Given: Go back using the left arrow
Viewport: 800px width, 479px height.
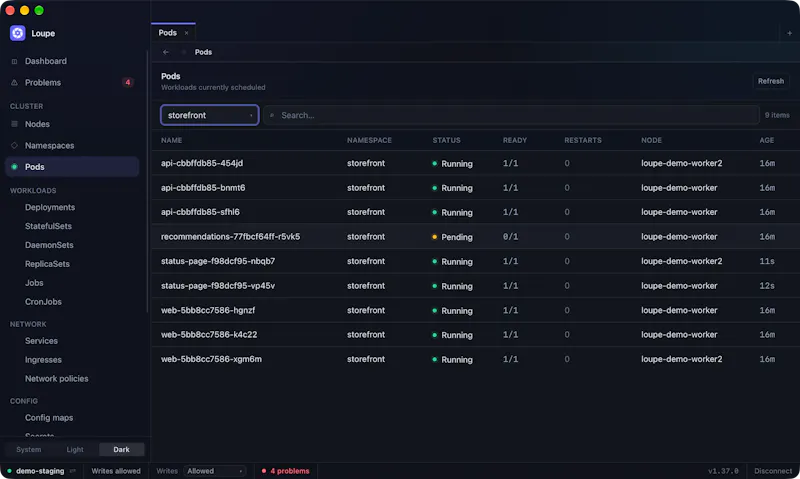Looking at the screenshot, I should coord(166,52).
